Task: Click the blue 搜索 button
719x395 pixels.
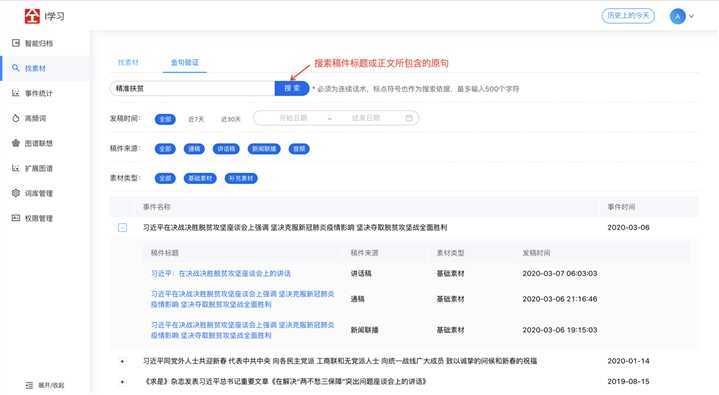Action: (292, 88)
